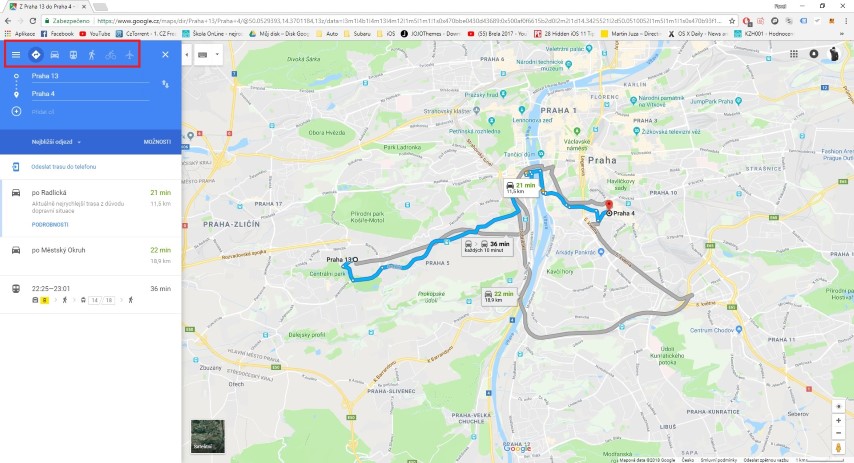This screenshot has height=463, width=854.
Task: Open the Google Maps hamburger menu
Action: (16, 54)
